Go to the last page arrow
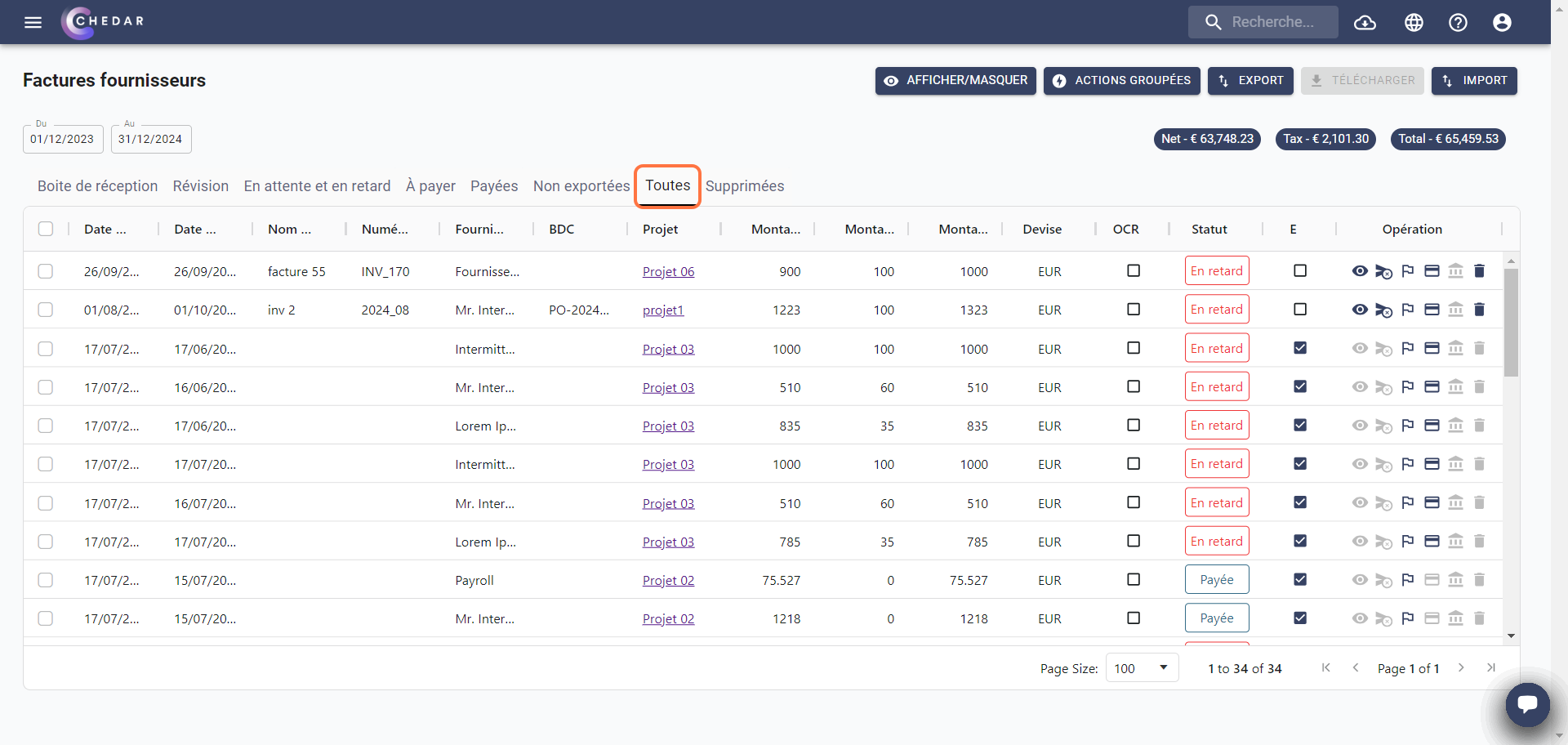Image resolution: width=1568 pixels, height=745 pixels. (x=1491, y=668)
